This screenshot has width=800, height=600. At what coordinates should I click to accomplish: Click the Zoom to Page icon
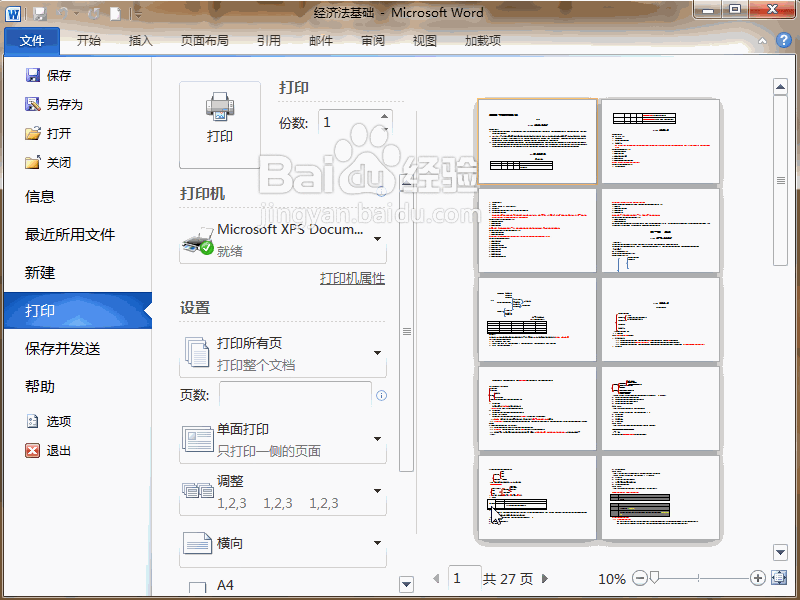(x=779, y=578)
